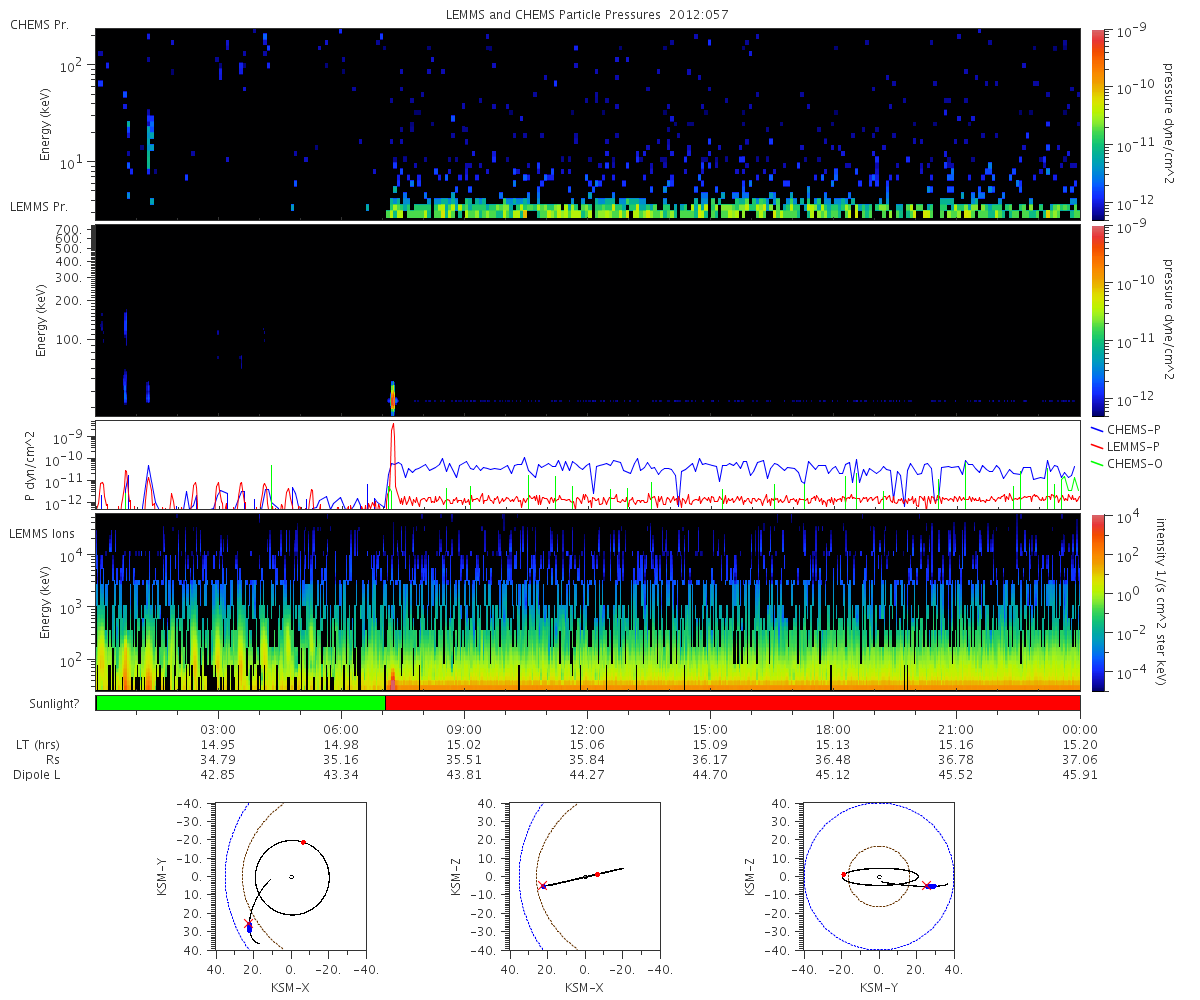Click the bright spot in the LEMMS Pr. spectrogram

click(x=393, y=398)
